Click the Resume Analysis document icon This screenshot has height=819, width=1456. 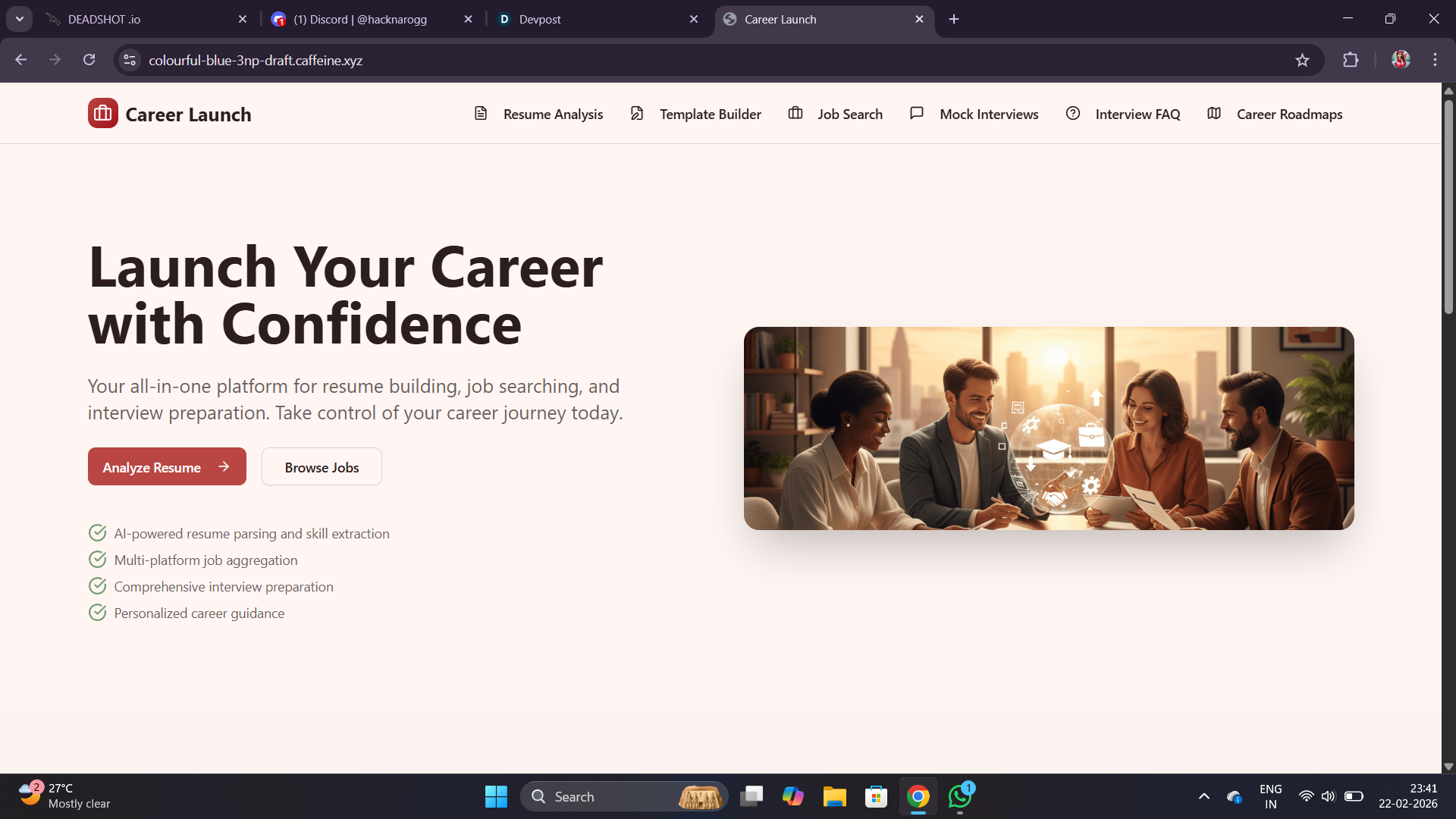tap(481, 114)
